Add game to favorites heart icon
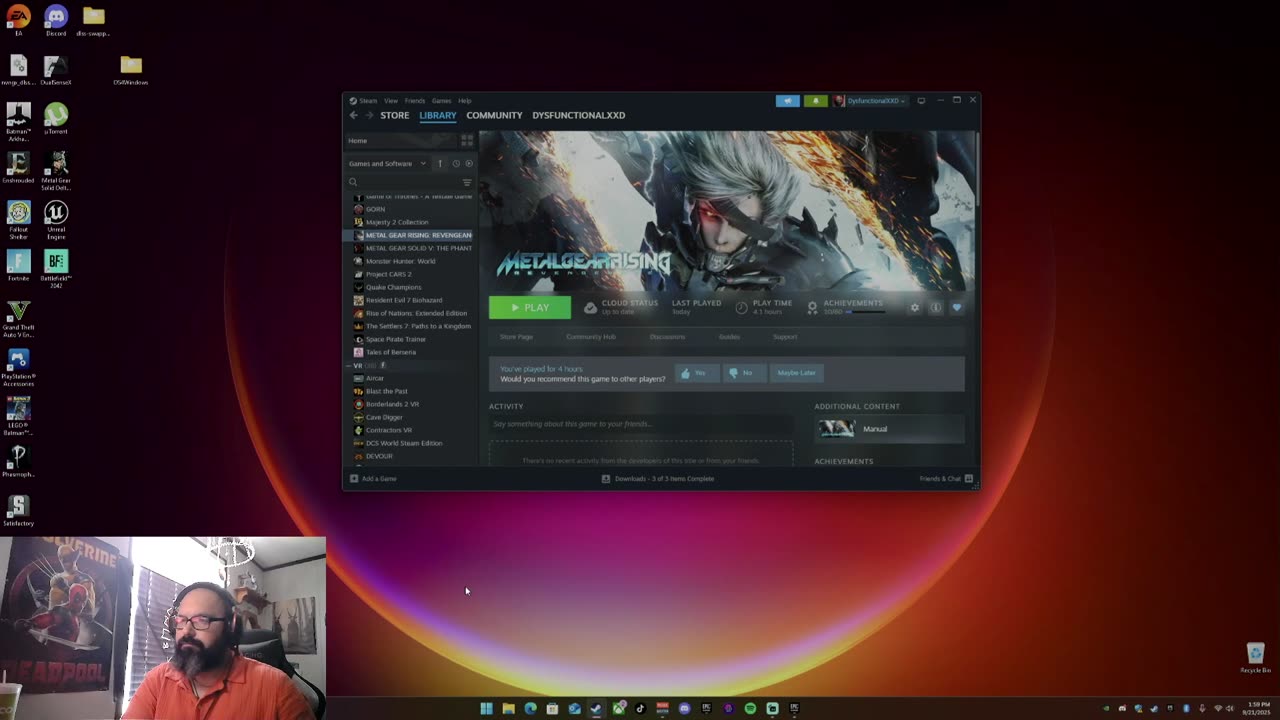 (x=956, y=308)
